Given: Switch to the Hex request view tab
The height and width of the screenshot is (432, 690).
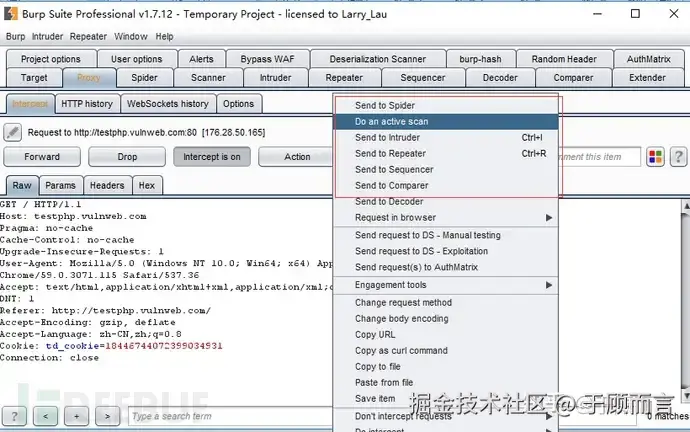Looking at the screenshot, I should click(x=147, y=185).
